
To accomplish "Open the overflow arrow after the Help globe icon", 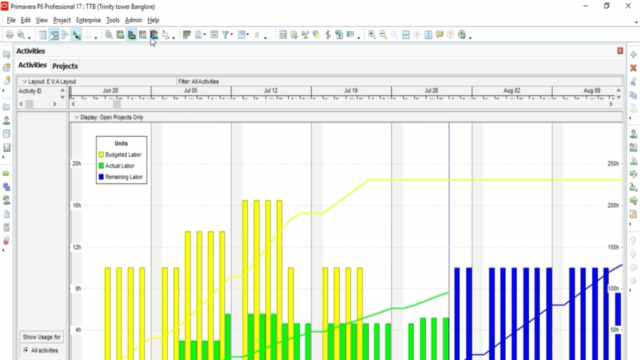I will [470, 38].
